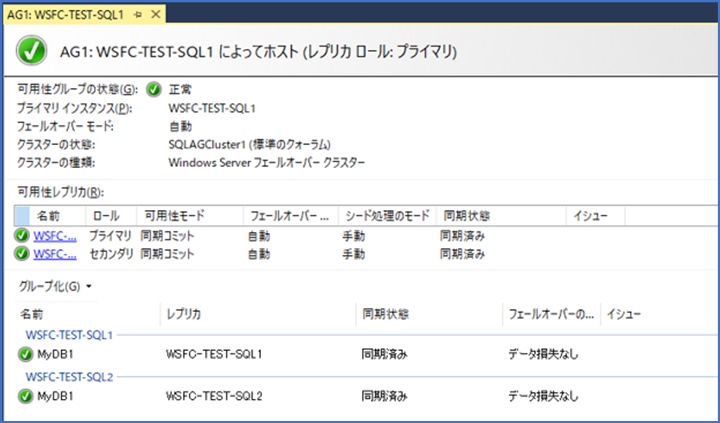Image resolution: width=720 pixels, height=423 pixels.
Task: Click 同期済み in the secondary replica row
Action: tap(462, 254)
